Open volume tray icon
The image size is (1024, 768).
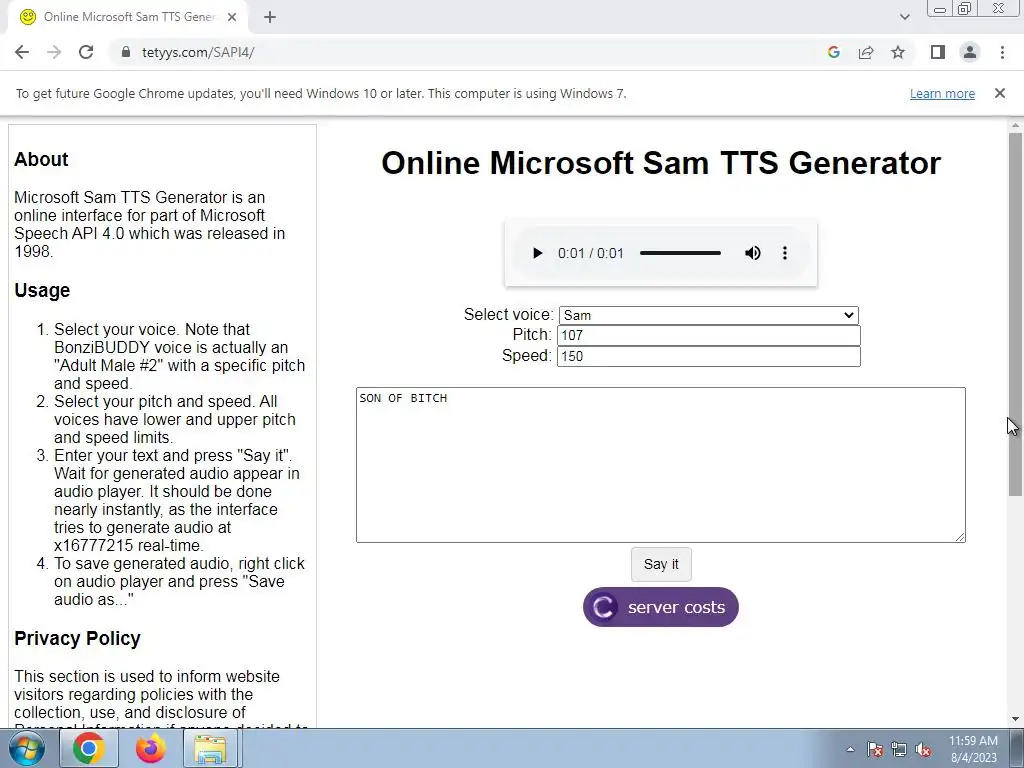(923, 749)
